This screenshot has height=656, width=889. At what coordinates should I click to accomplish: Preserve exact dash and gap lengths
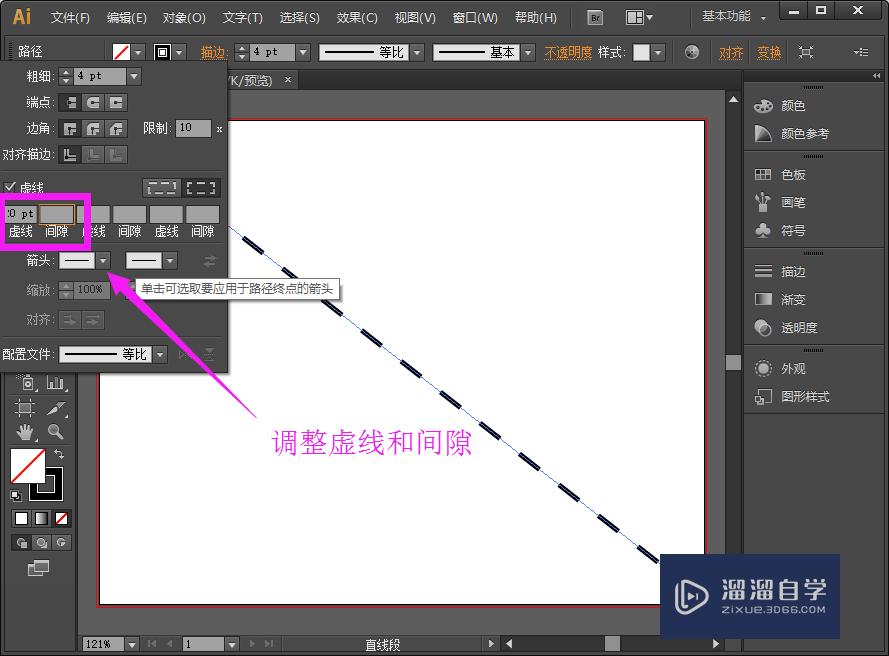[x=162, y=188]
